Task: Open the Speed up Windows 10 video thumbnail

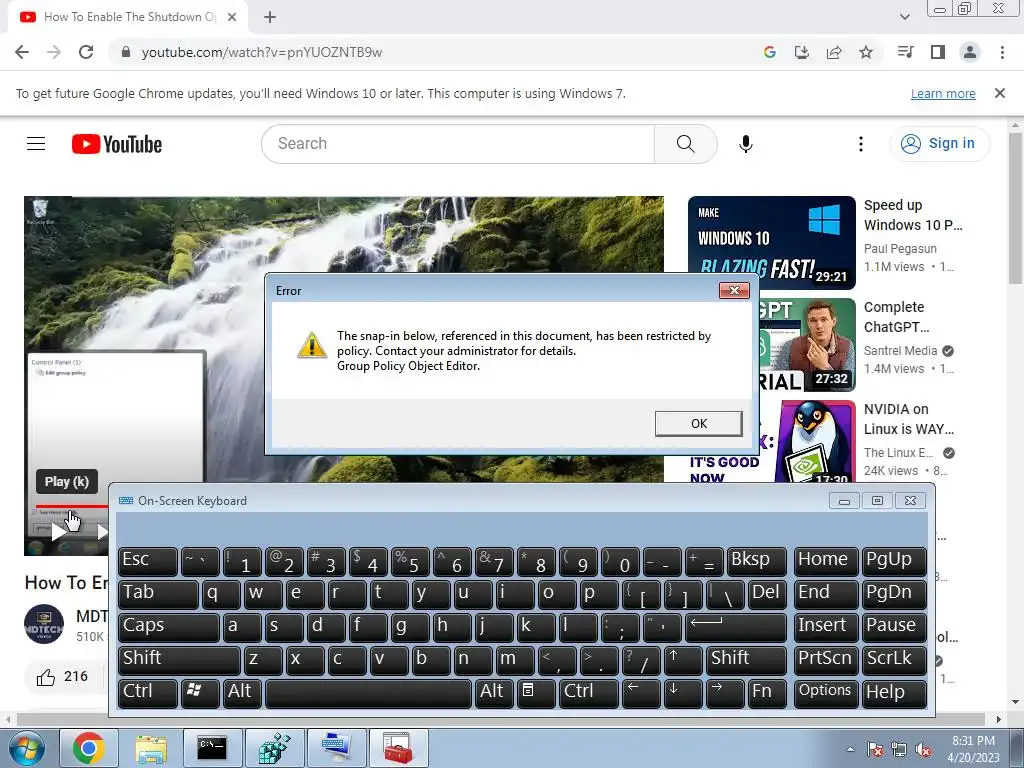Action: [x=771, y=242]
